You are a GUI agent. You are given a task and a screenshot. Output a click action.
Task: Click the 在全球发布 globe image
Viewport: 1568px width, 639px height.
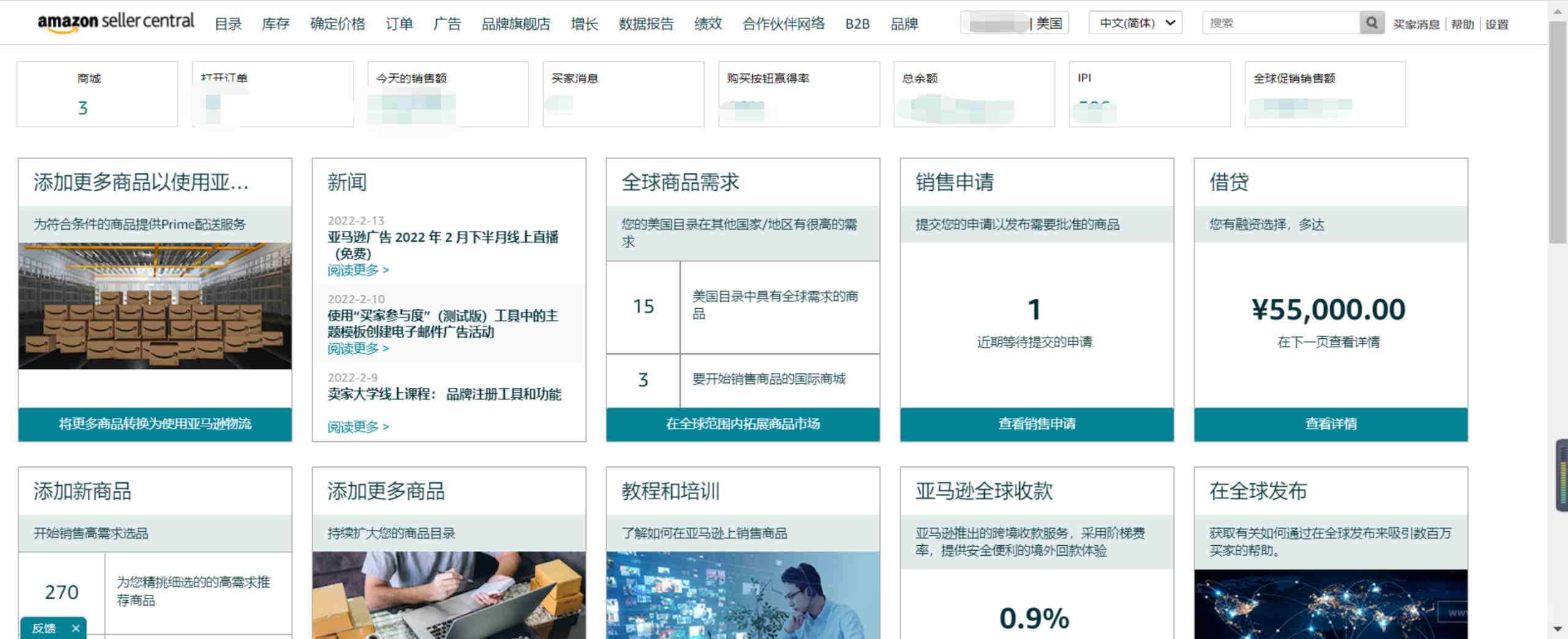(x=1331, y=604)
